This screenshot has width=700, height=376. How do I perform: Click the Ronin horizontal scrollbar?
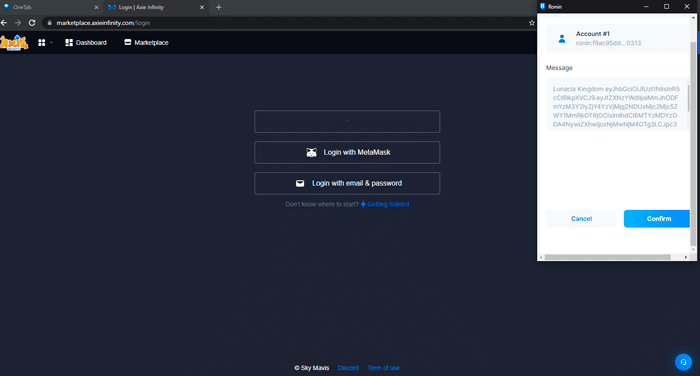(x=608, y=257)
